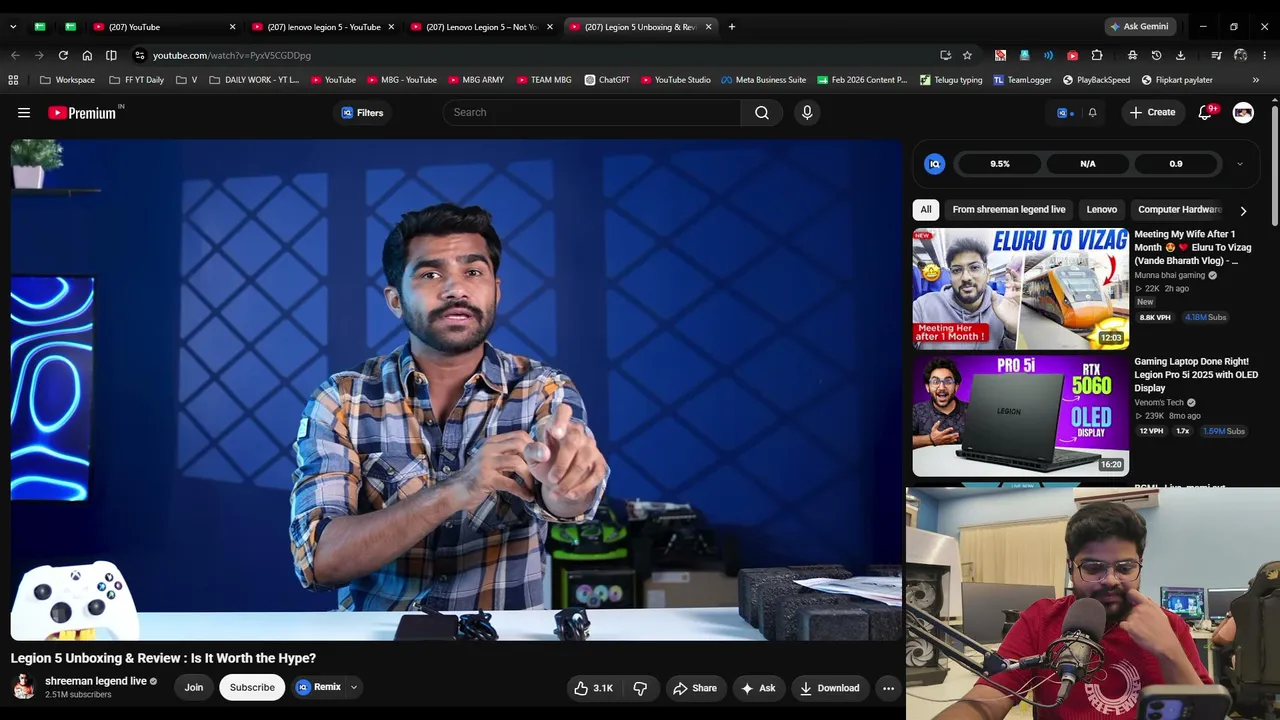
Task: Click the Create button
Action: pyautogui.click(x=1153, y=113)
